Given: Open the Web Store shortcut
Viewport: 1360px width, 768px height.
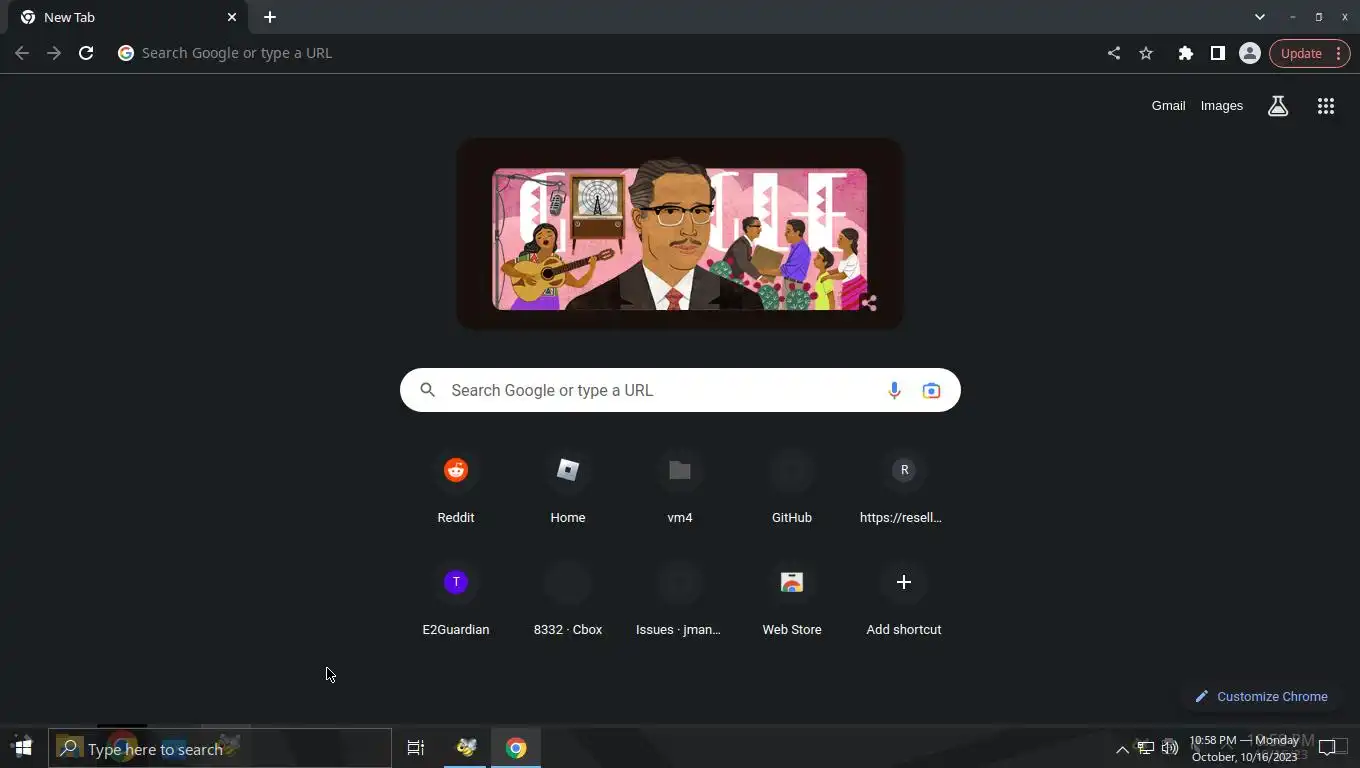Looking at the screenshot, I should (792, 600).
